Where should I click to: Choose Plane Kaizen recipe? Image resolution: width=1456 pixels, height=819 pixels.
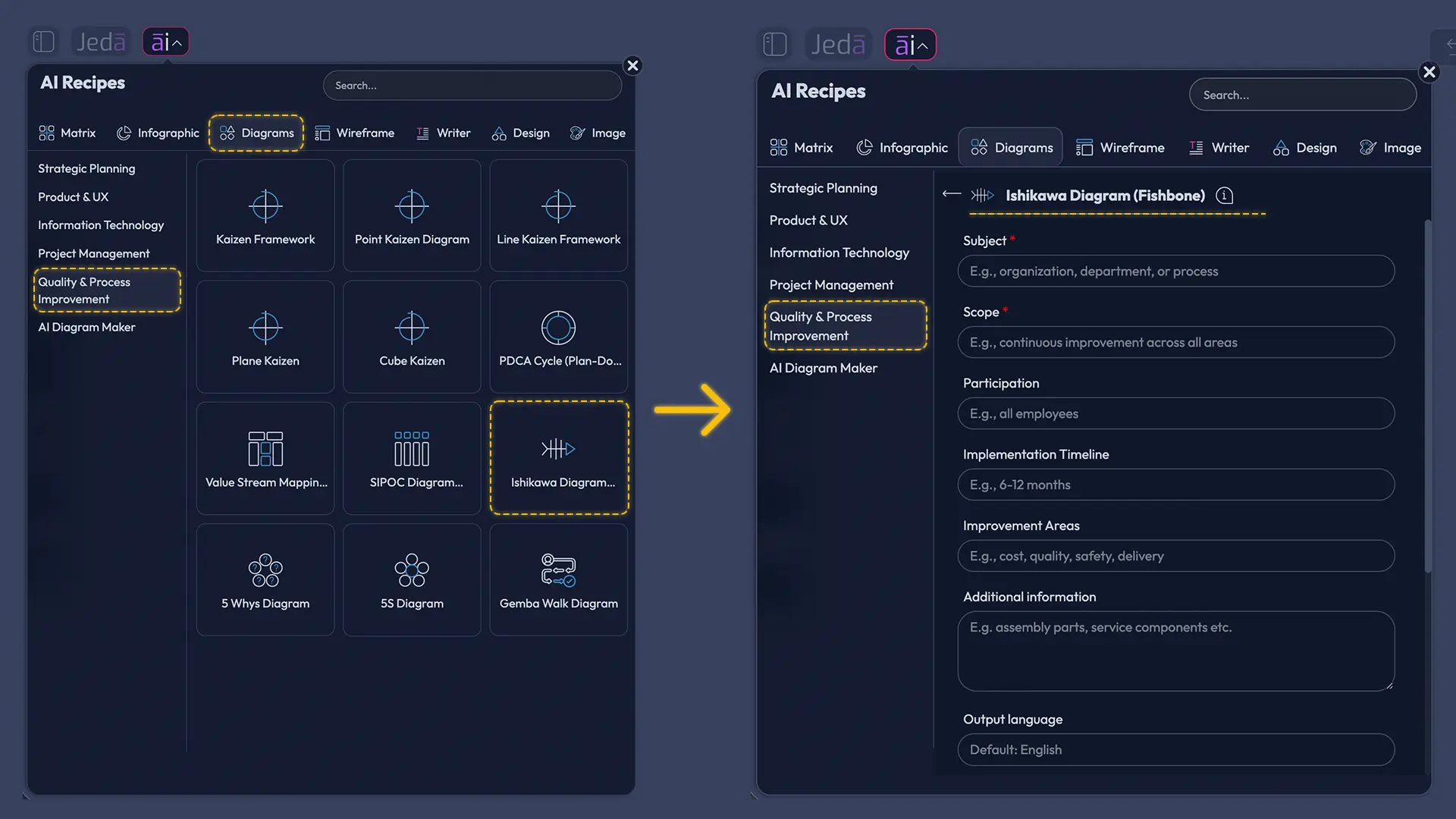point(265,337)
